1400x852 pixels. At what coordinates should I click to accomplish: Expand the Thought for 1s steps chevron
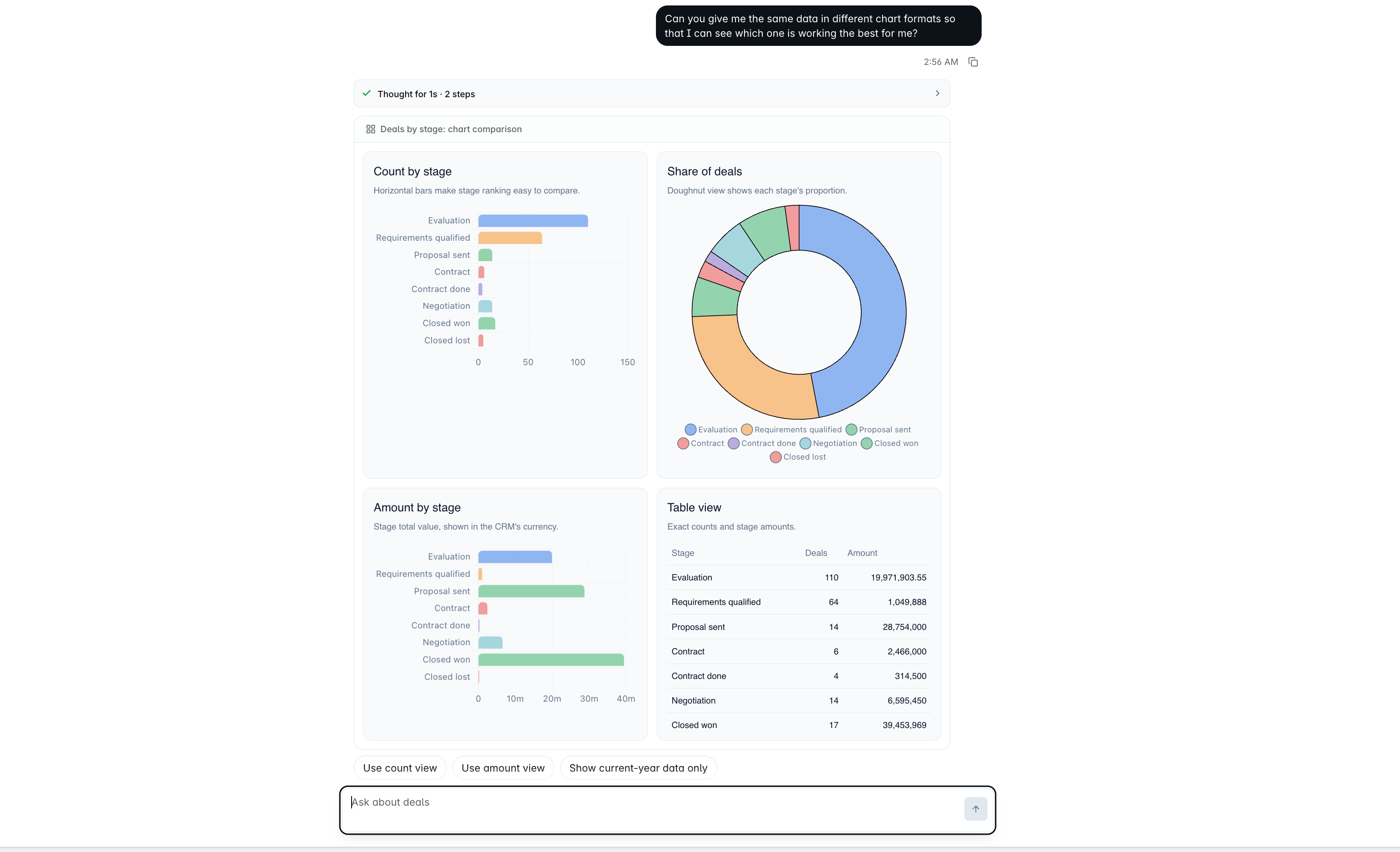point(938,93)
